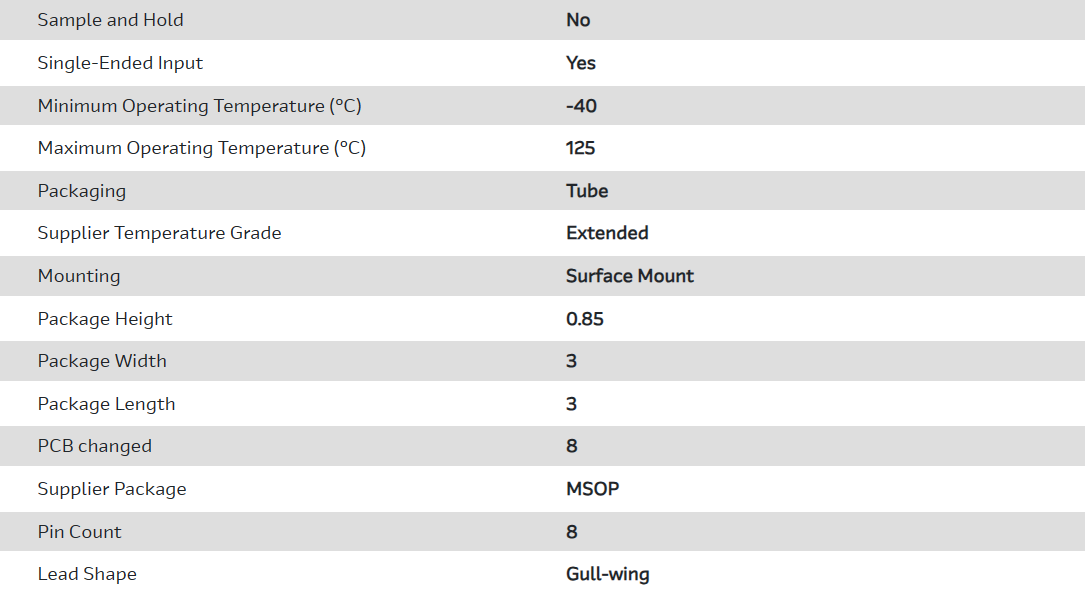Click the "Sample and Hold" label
1085x591 pixels.
pyautogui.click(x=110, y=20)
